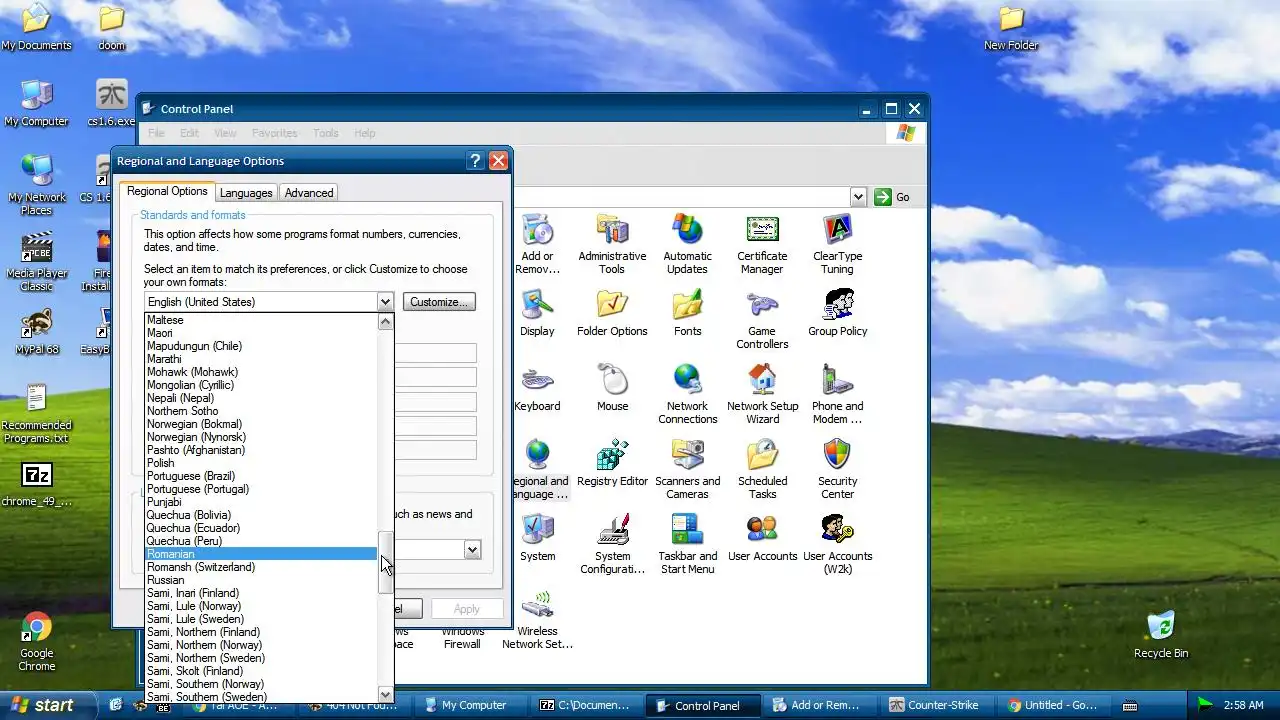Choose Sami, Northern (Sweden) entry
Screen dimensions: 1280x720
click(x=261, y=658)
